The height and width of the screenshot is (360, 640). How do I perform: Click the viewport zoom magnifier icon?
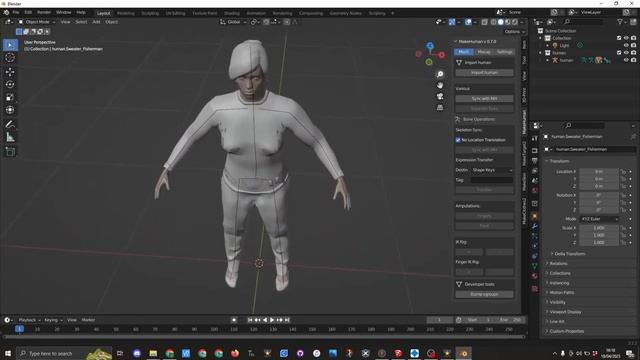[440, 74]
